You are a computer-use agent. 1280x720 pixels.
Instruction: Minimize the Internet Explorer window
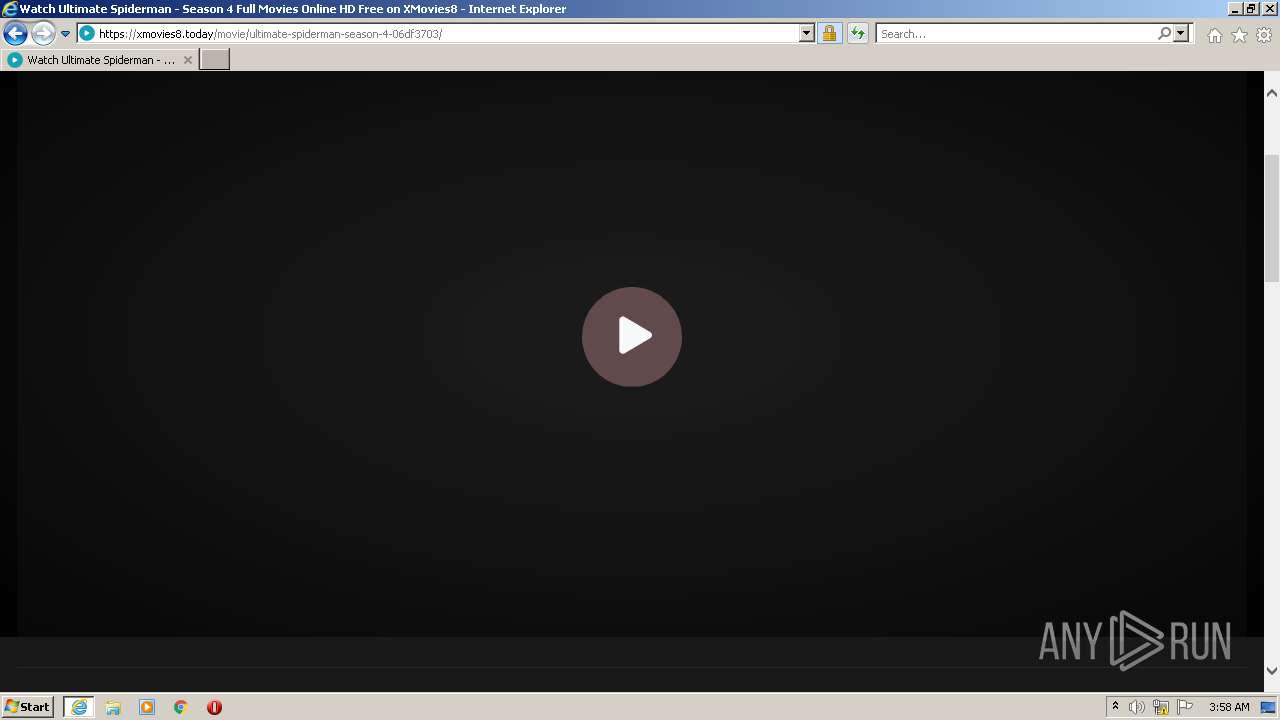[x=1235, y=9]
